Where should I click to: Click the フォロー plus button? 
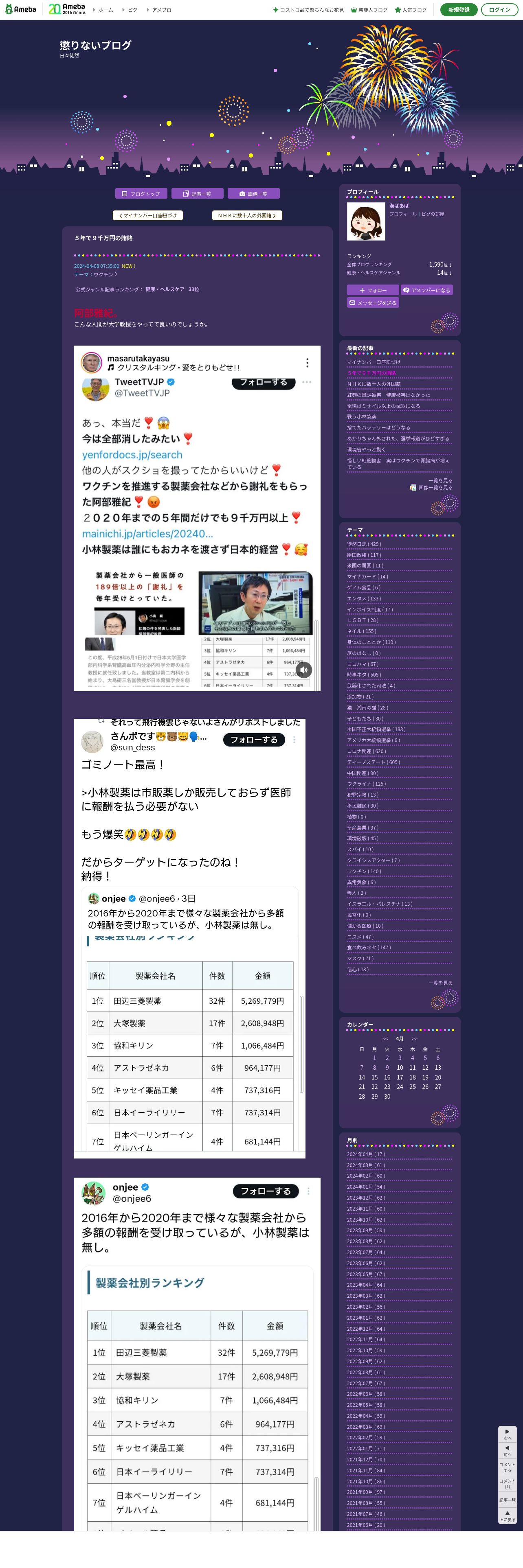point(373,290)
